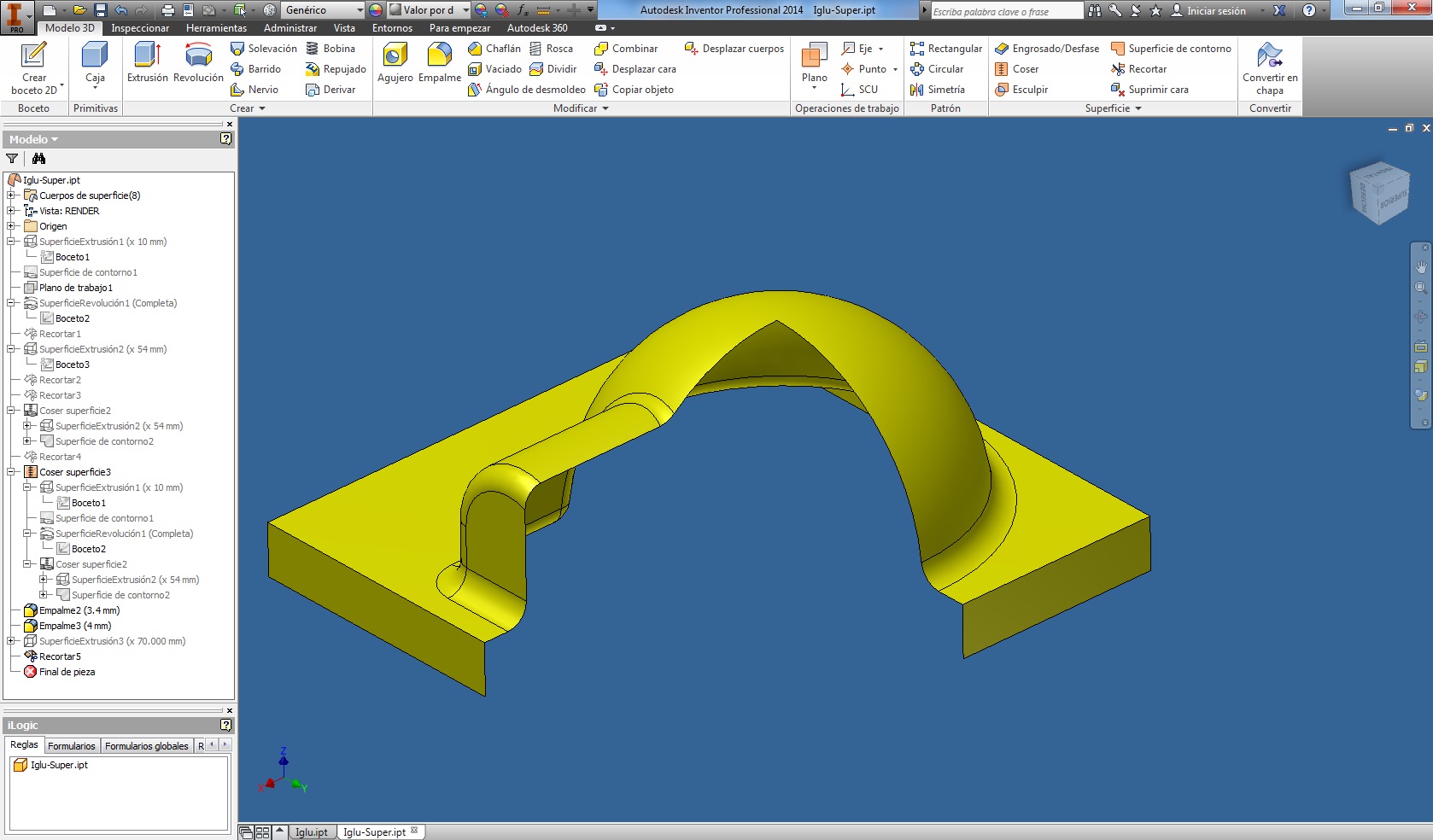This screenshot has height=840, width=1433.
Task: Collapse Coser superficie3 node
Action: 11,472
